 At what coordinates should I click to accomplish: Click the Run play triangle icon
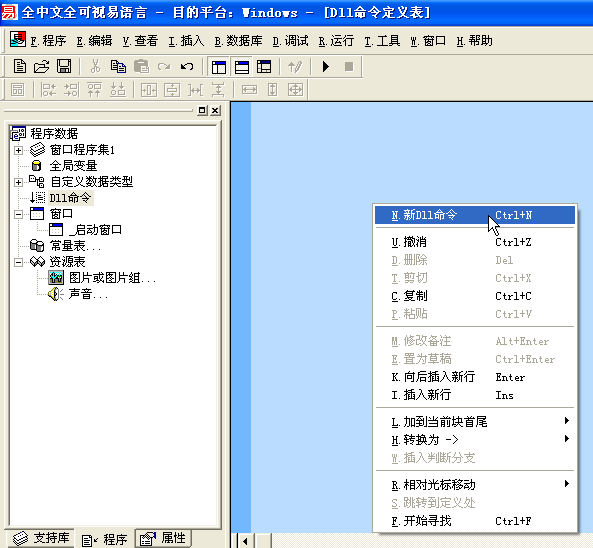[326, 67]
